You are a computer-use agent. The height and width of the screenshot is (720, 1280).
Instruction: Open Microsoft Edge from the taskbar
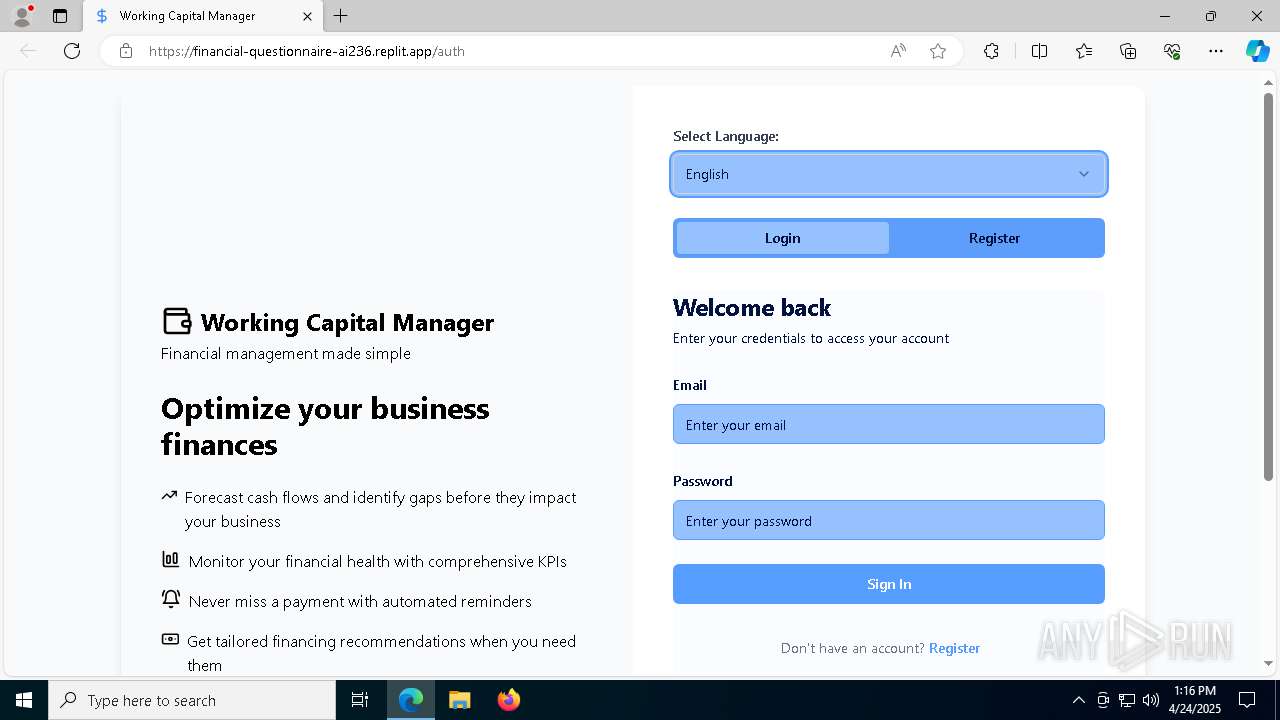(411, 700)
